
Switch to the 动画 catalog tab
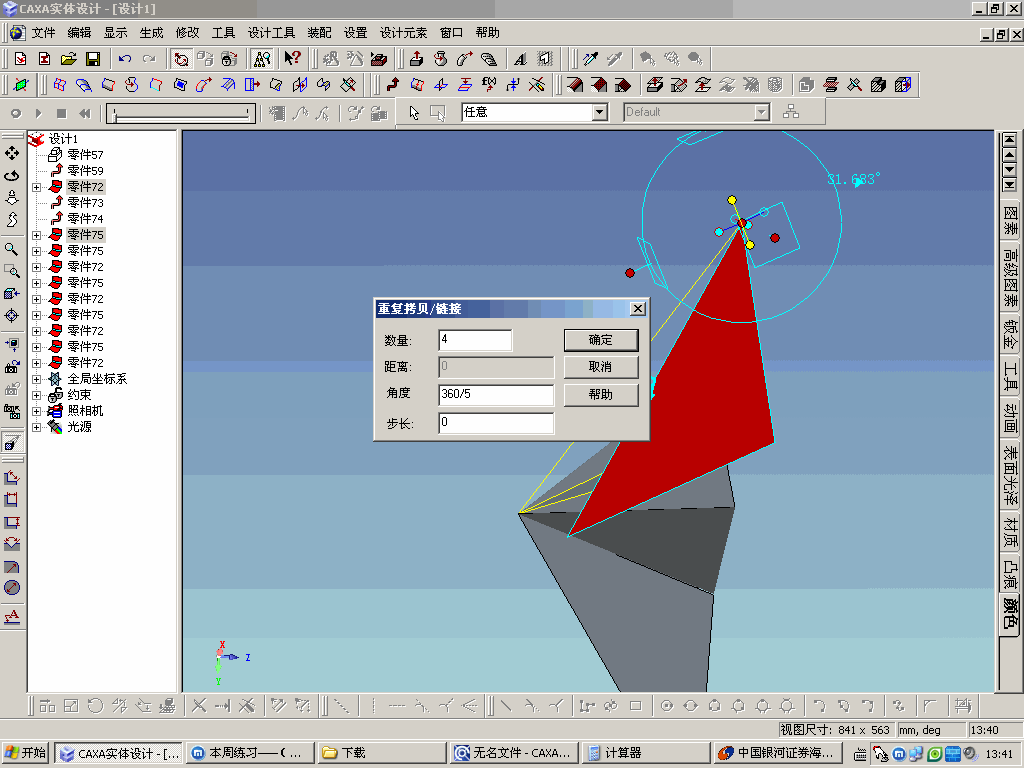[1010, 418]
